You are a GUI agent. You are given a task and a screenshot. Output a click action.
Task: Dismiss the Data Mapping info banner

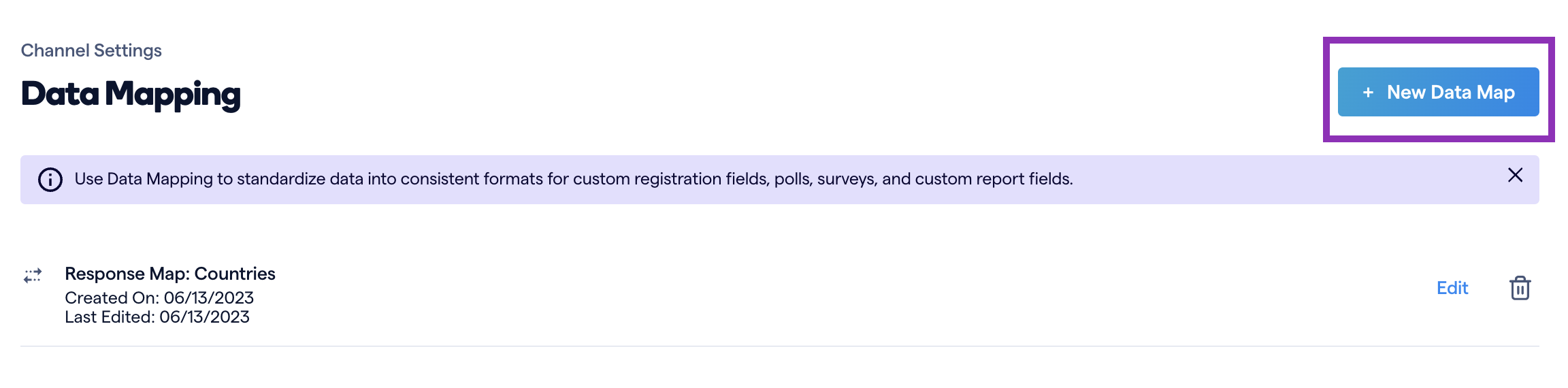click(1515, 176)
